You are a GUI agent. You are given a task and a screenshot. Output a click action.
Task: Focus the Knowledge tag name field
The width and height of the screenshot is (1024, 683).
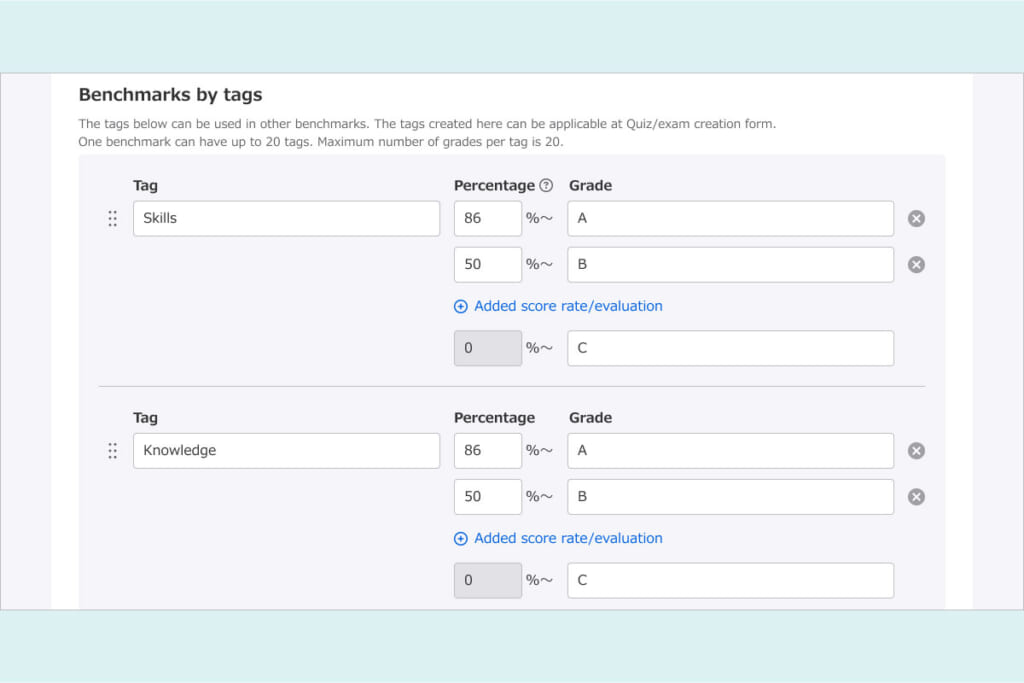point(286,451)
